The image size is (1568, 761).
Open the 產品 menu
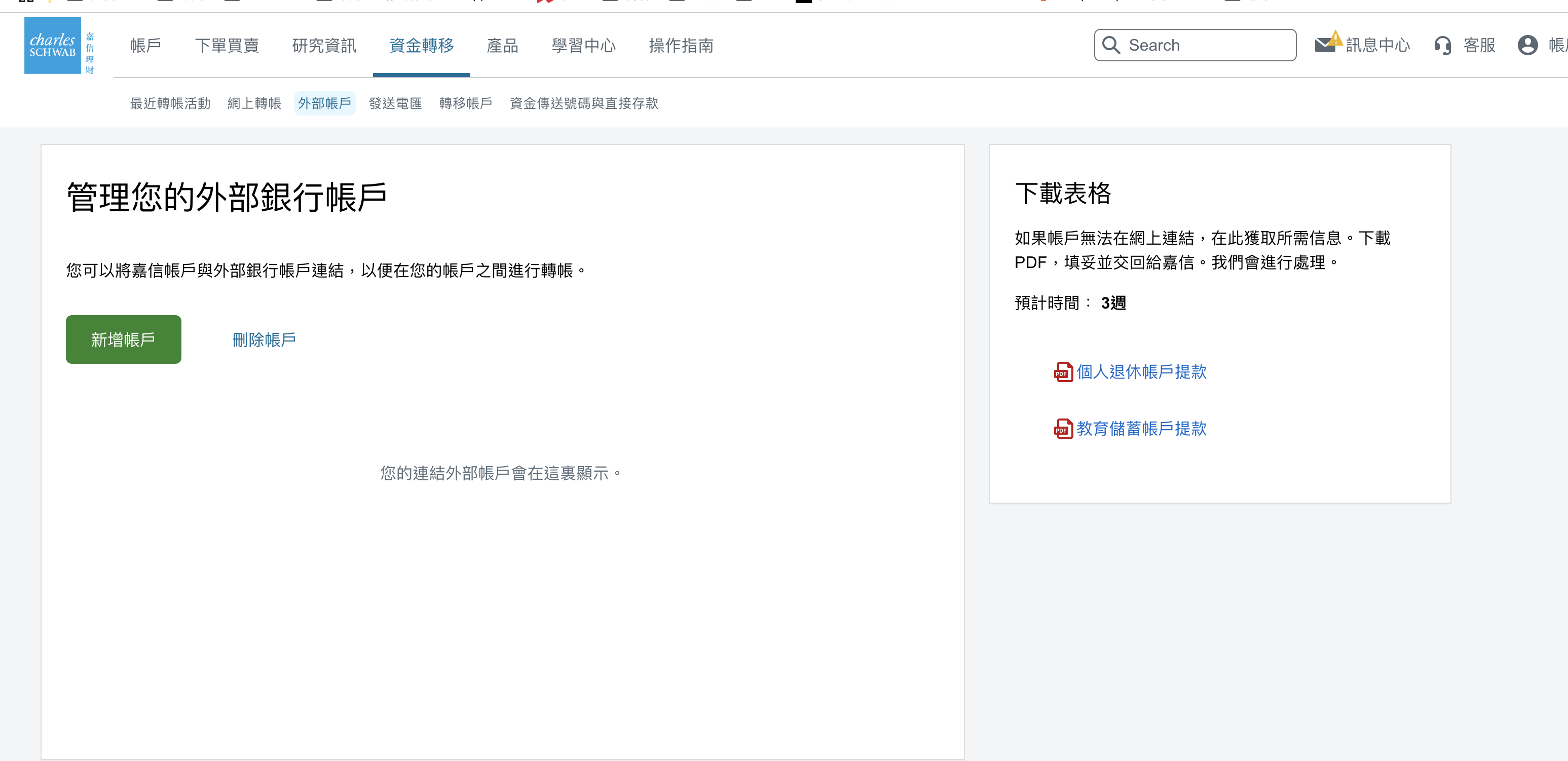point(502,46)
